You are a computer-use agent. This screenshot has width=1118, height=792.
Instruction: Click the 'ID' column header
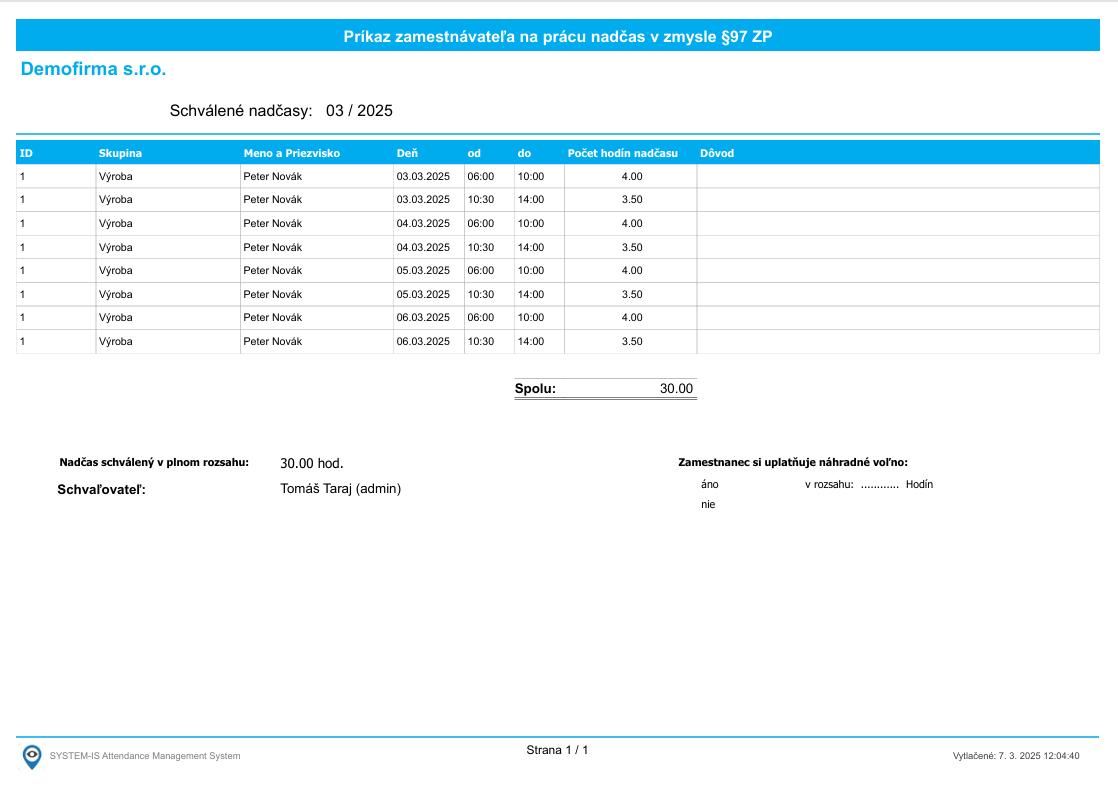(26, 153)
